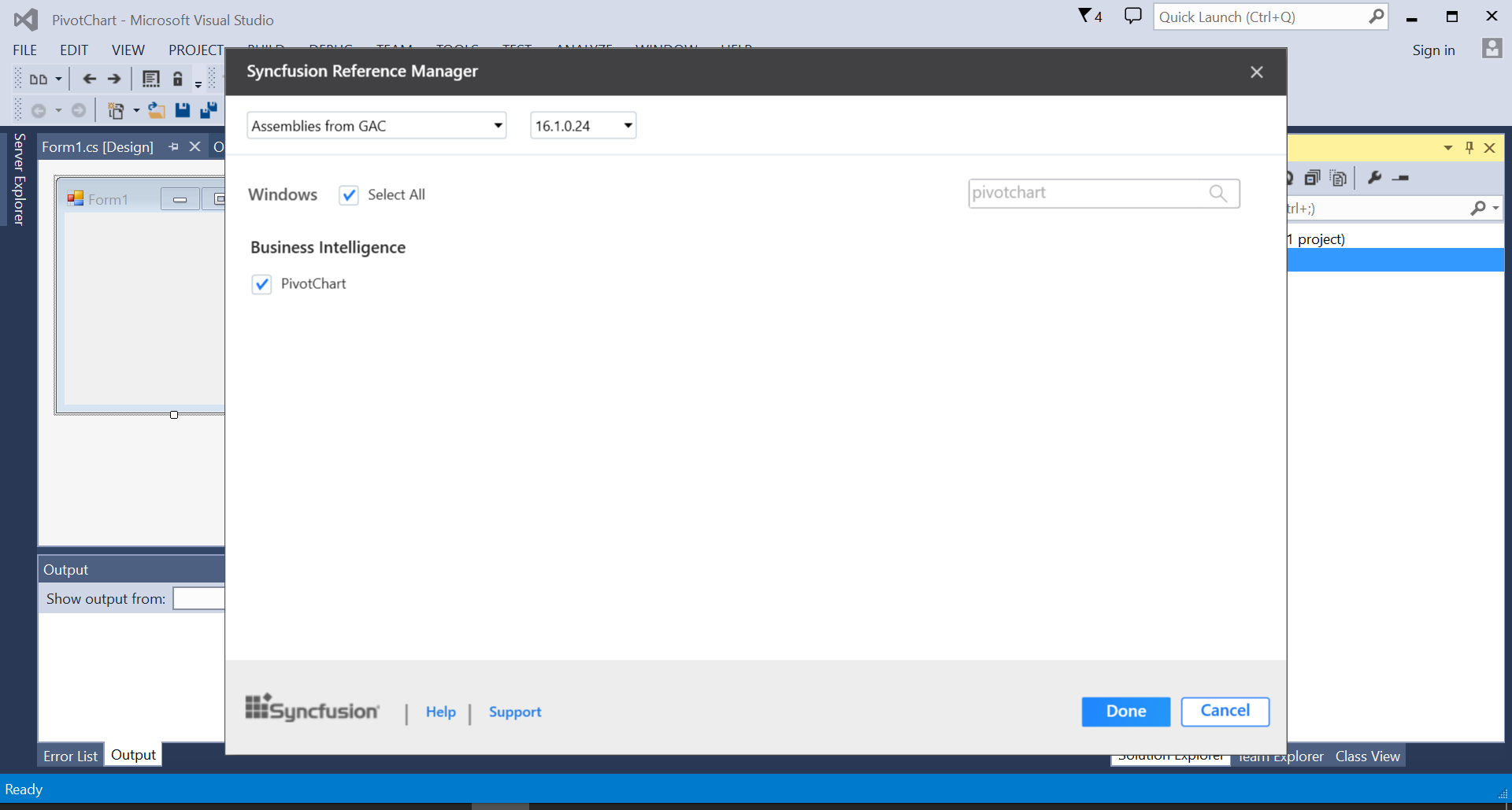Click the Form1 resize handle in designer

click(x=174, y=415)
